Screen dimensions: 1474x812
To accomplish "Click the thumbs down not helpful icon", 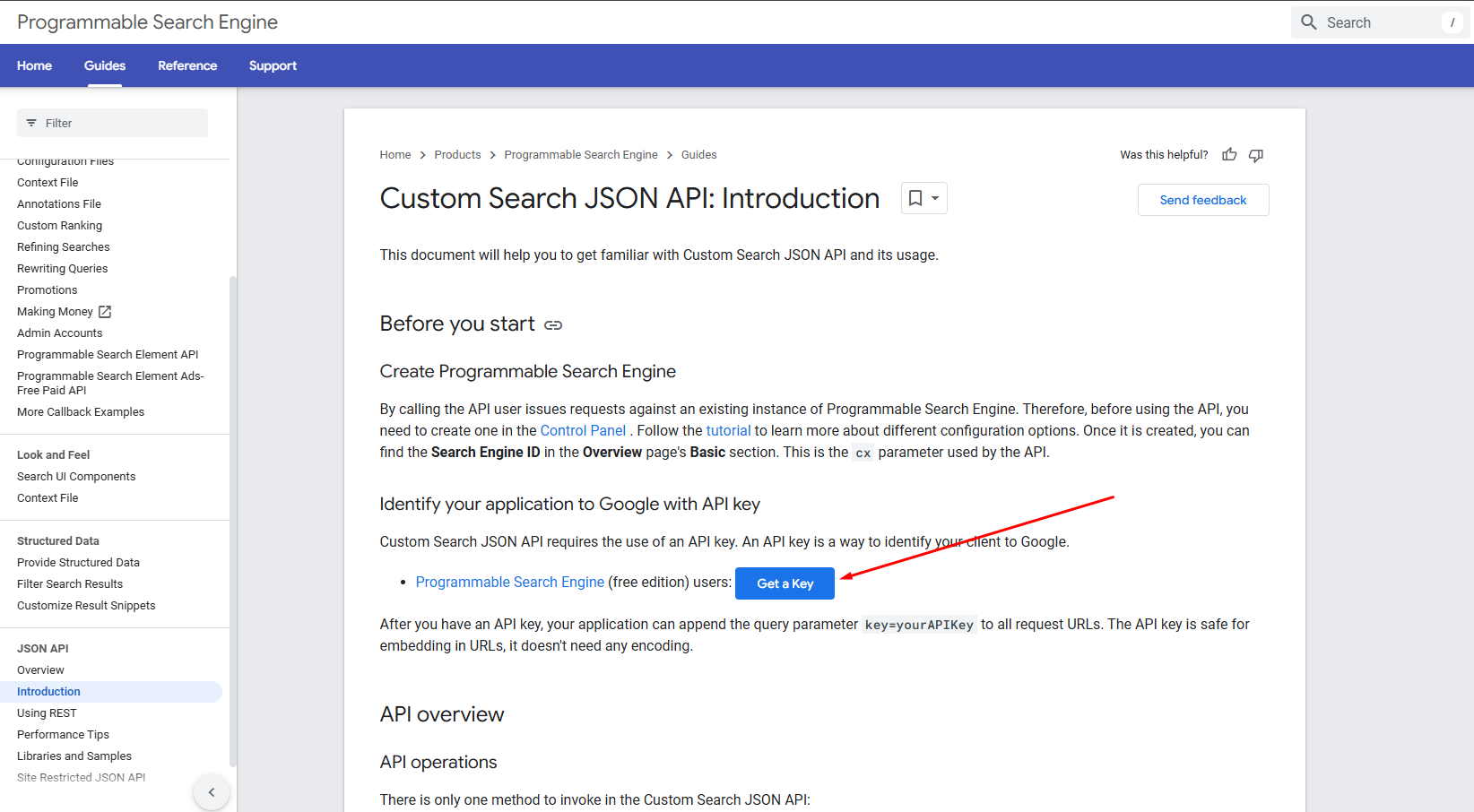I will pos(1256,155).
